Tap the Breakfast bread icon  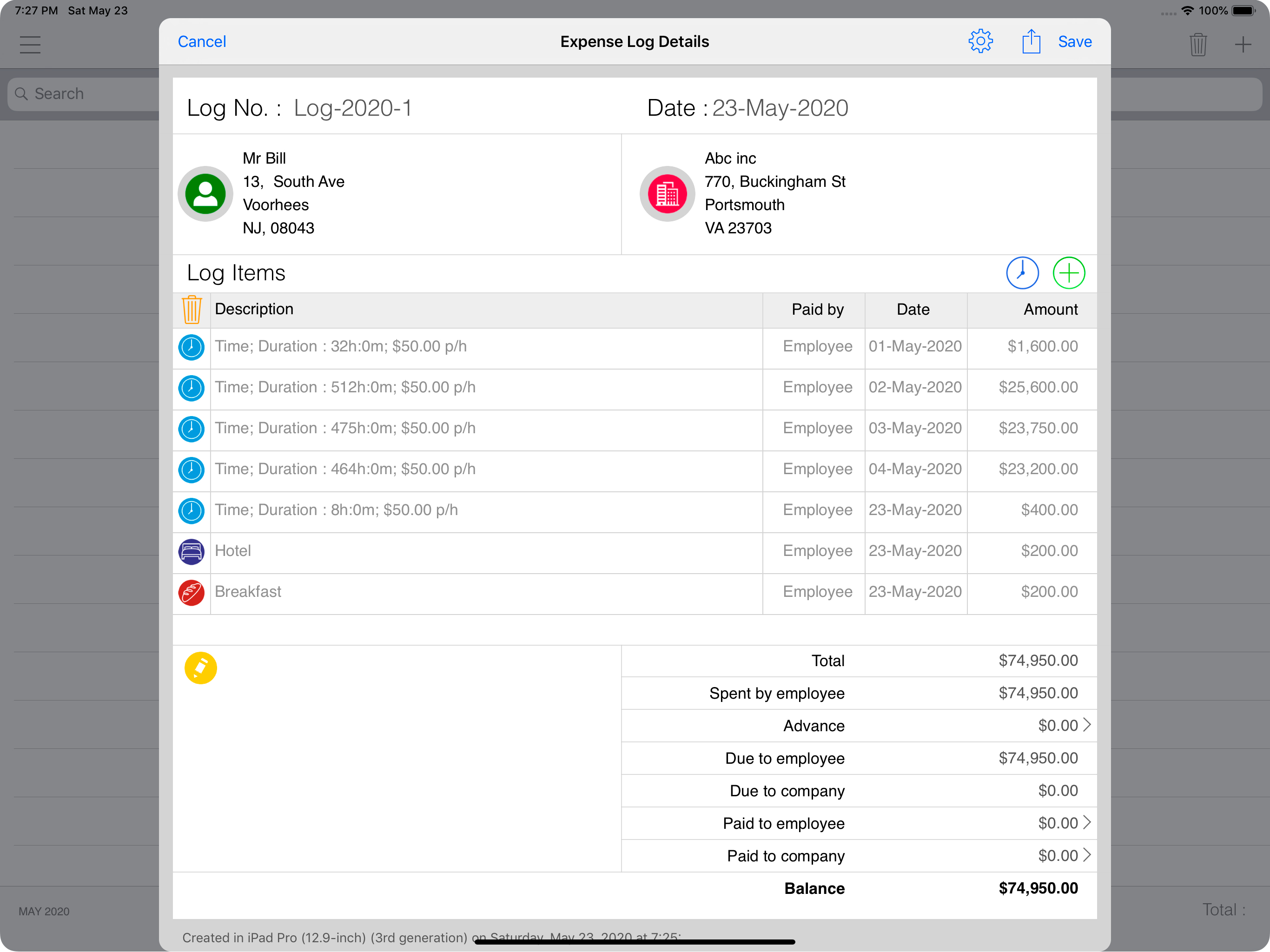(191, 593)
